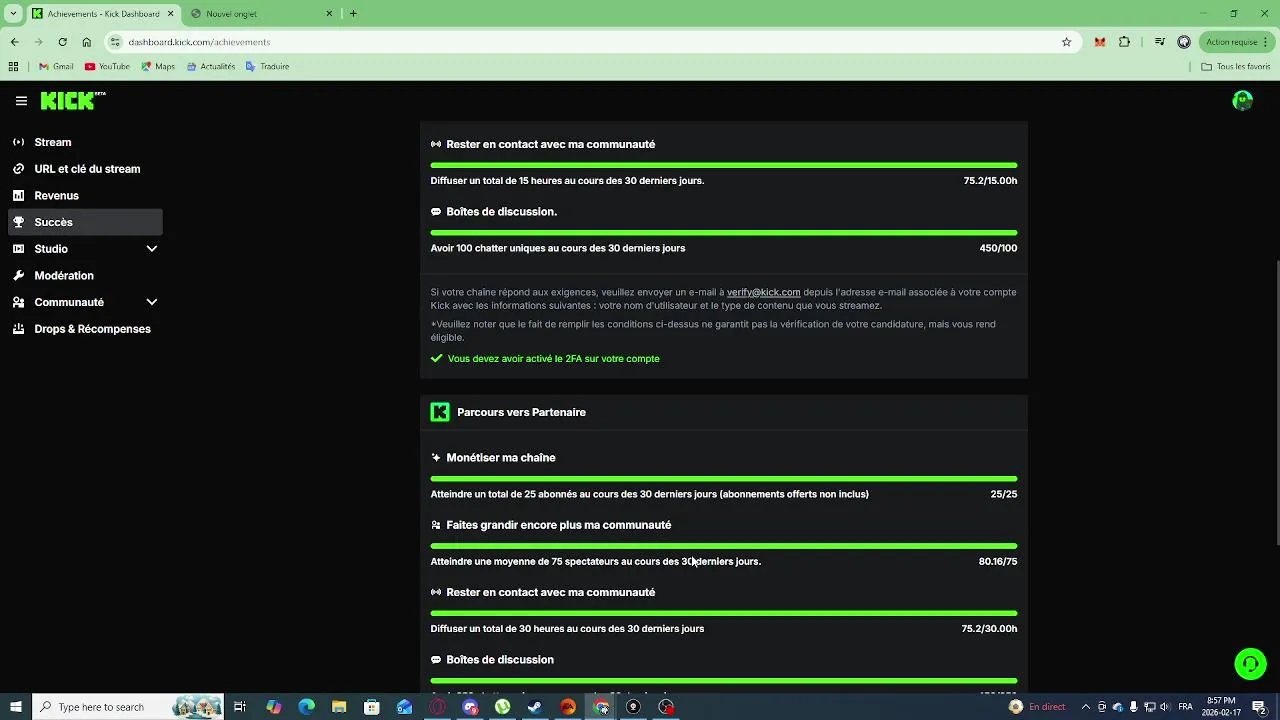Image resolution: width=1280 pixels, height=720 pixels.
Task: Open File Explorer from the taskbar
Action: pos(339,707)
